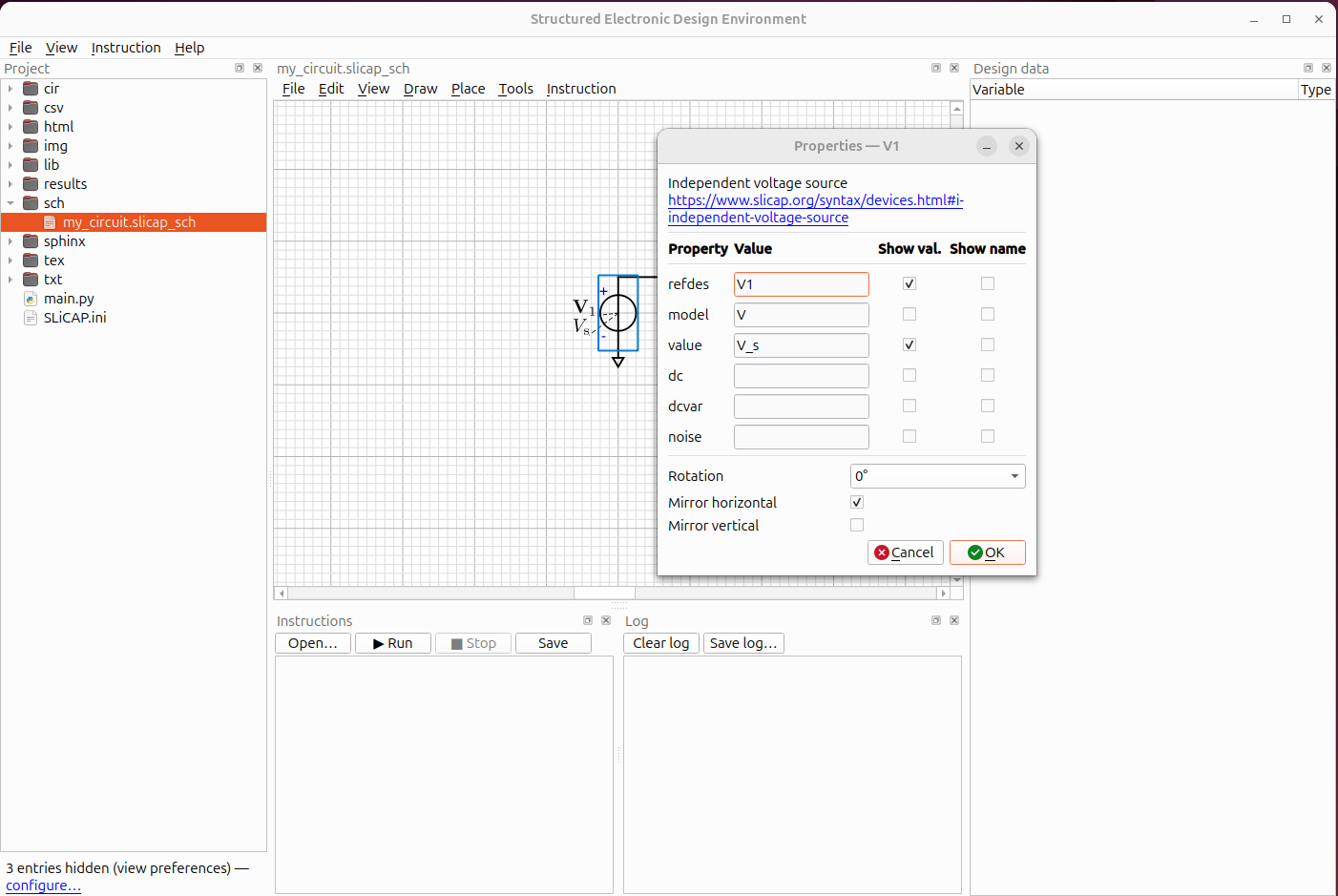Expand the txt folder
This screenshot has height=896, width=1338.
tap(10, 280)
